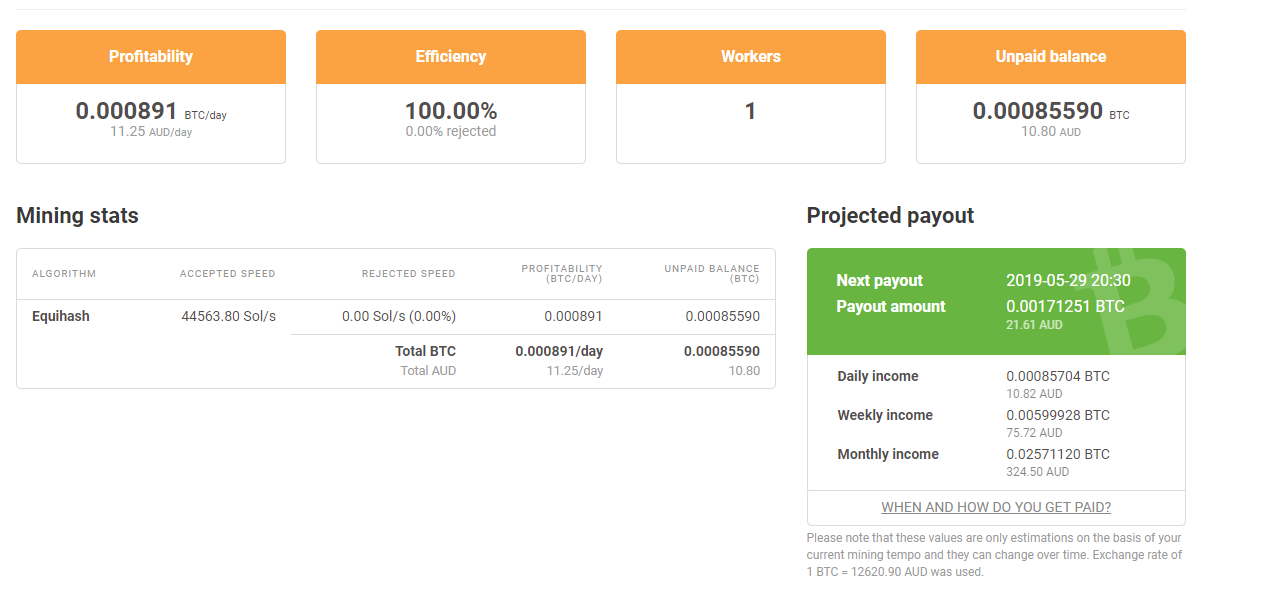Image resolution: width=1263 pixels, height=592 pixels.
Task: Click the Bitcoin logo in payout panel
Action: click(1138, 301)
